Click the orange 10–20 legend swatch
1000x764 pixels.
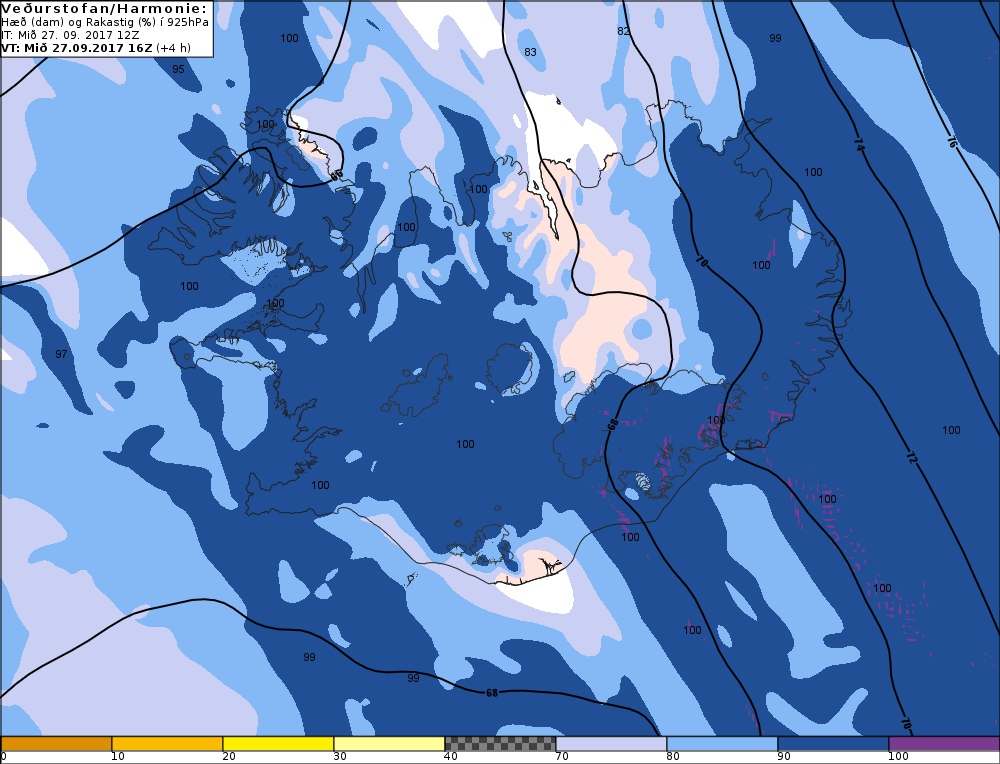[x=167, y=744]
